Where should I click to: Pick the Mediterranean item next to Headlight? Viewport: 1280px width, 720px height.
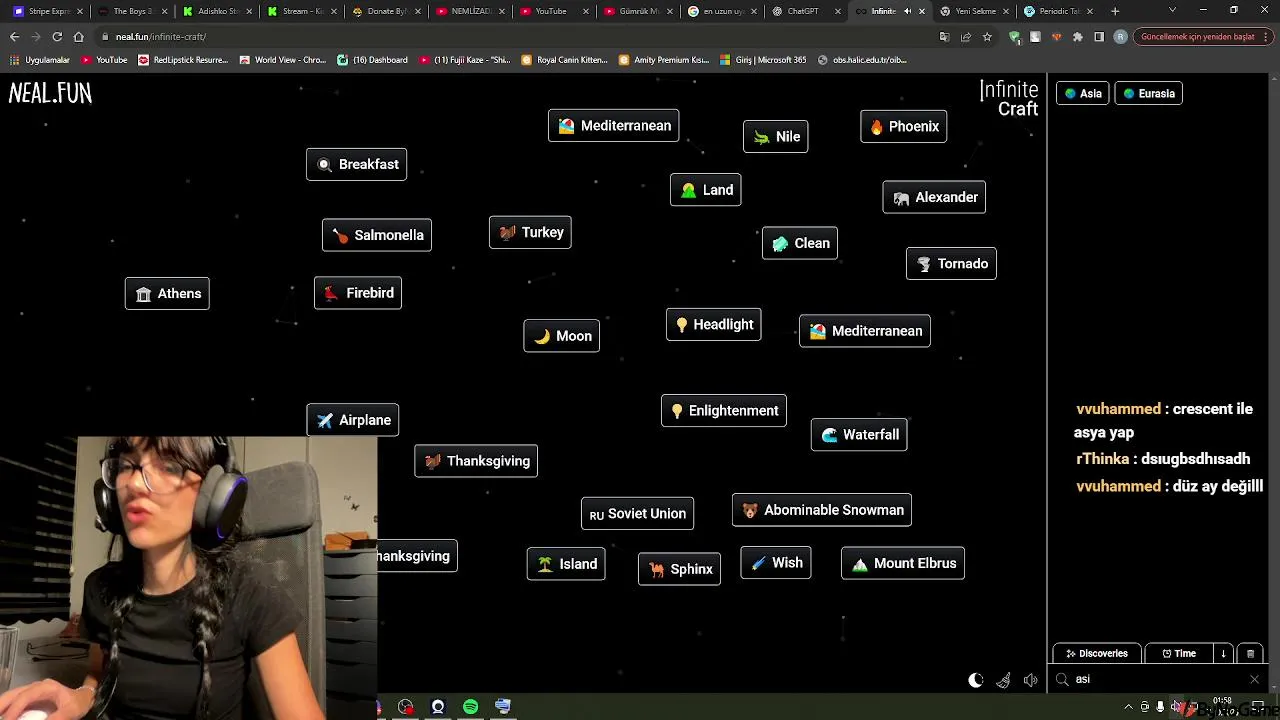tap(865, 331)
